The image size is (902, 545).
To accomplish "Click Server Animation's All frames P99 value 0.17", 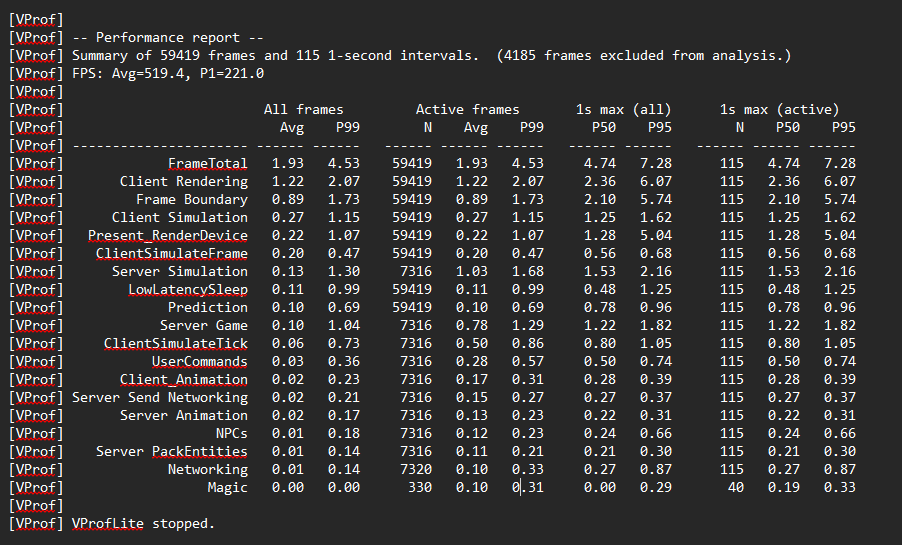I will tap(344, 416).
